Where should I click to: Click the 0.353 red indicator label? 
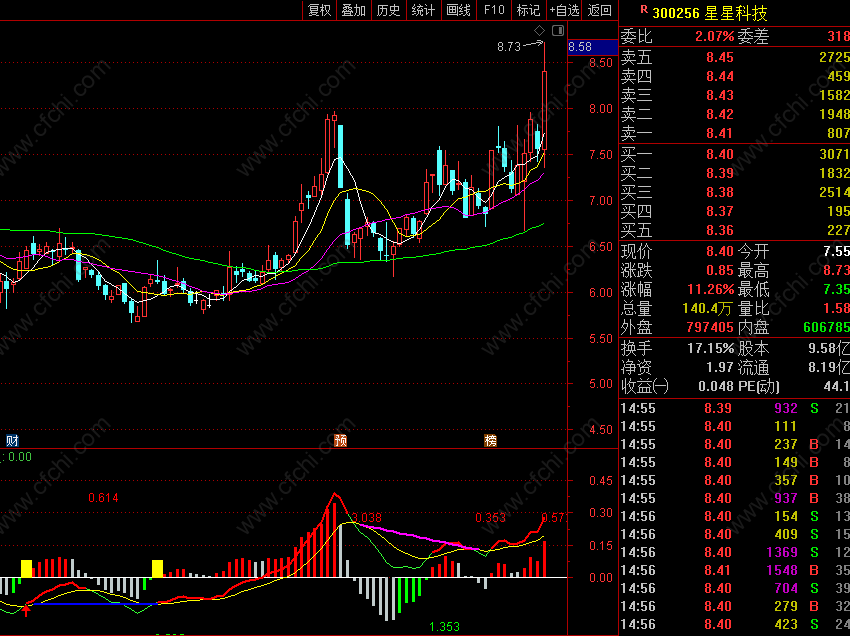coord(491,518)
